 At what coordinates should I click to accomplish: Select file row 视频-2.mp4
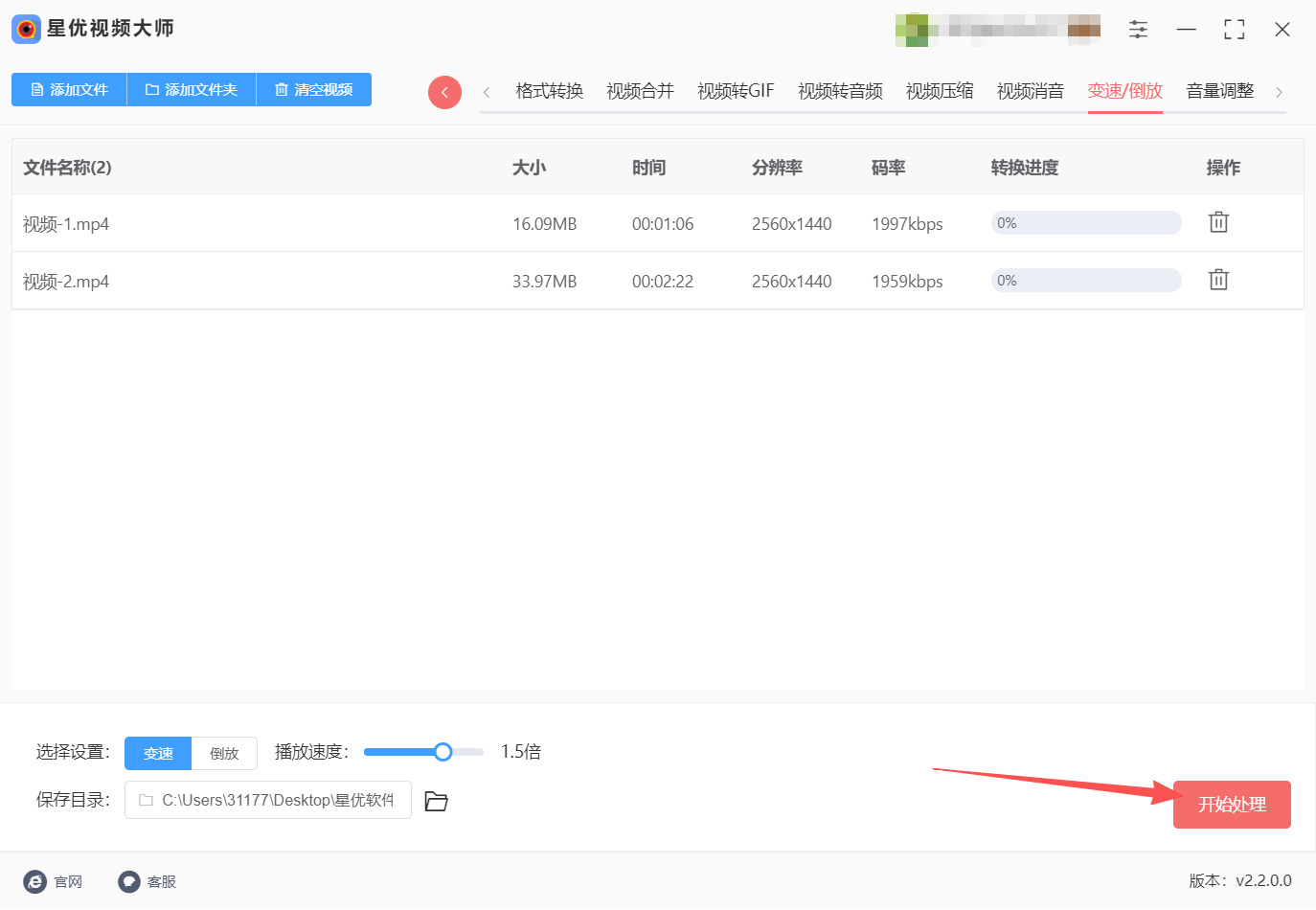[658, 281]
